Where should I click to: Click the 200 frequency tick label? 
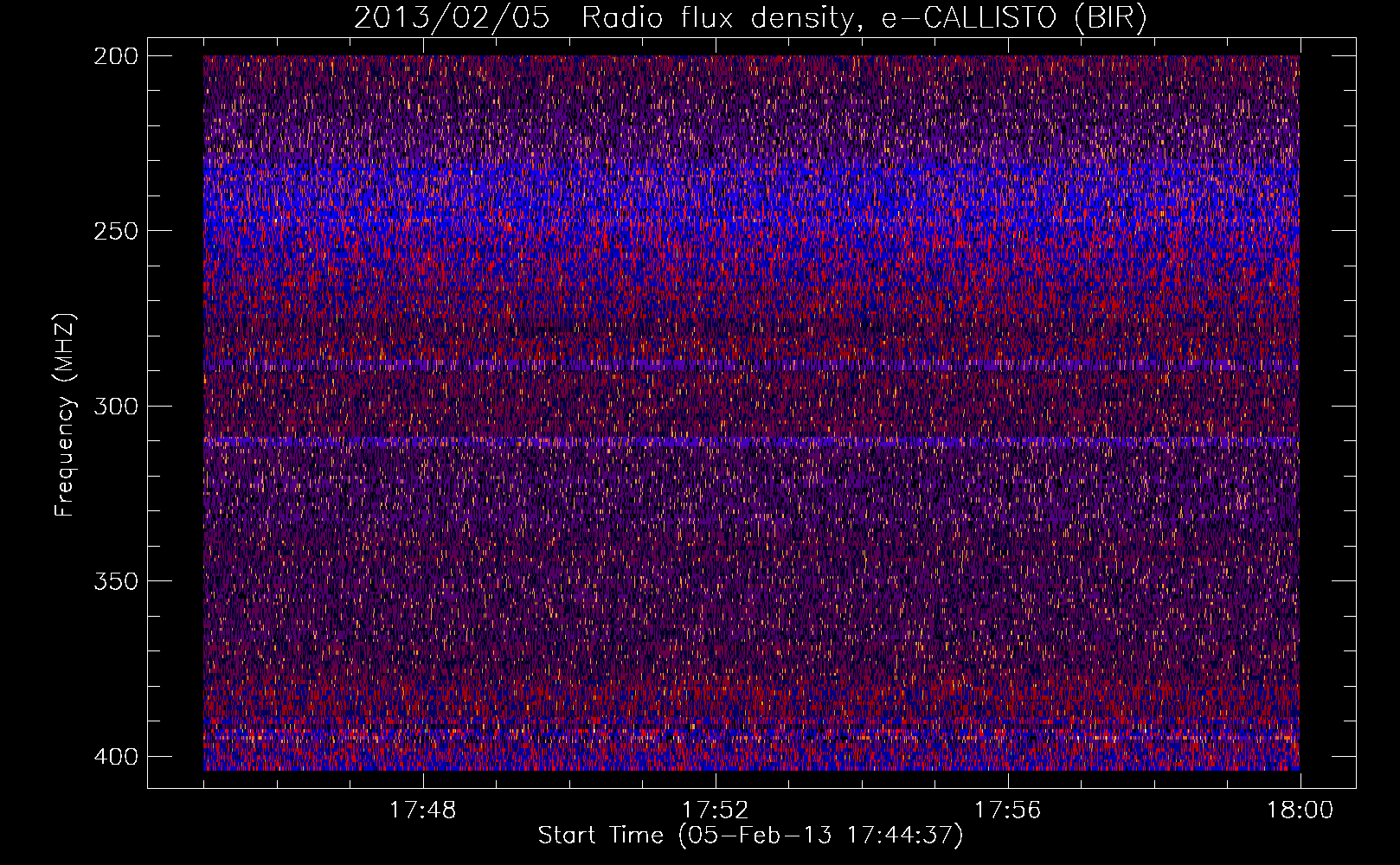pyautogui.click(x=115, y=56)
